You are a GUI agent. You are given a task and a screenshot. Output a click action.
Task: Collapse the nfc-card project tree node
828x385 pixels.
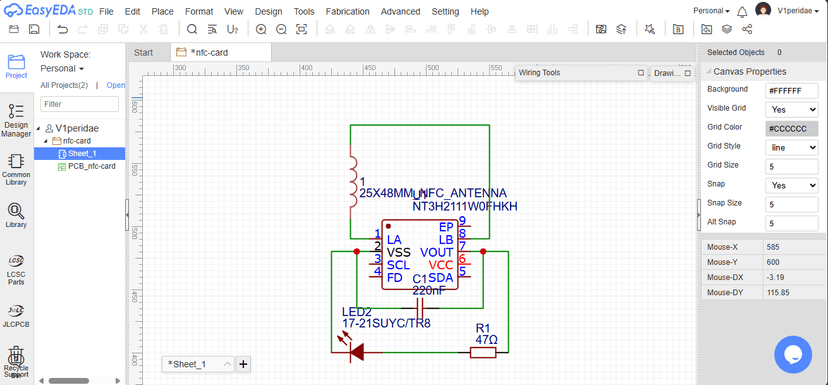pyautogui.click(x=45, y=141)
